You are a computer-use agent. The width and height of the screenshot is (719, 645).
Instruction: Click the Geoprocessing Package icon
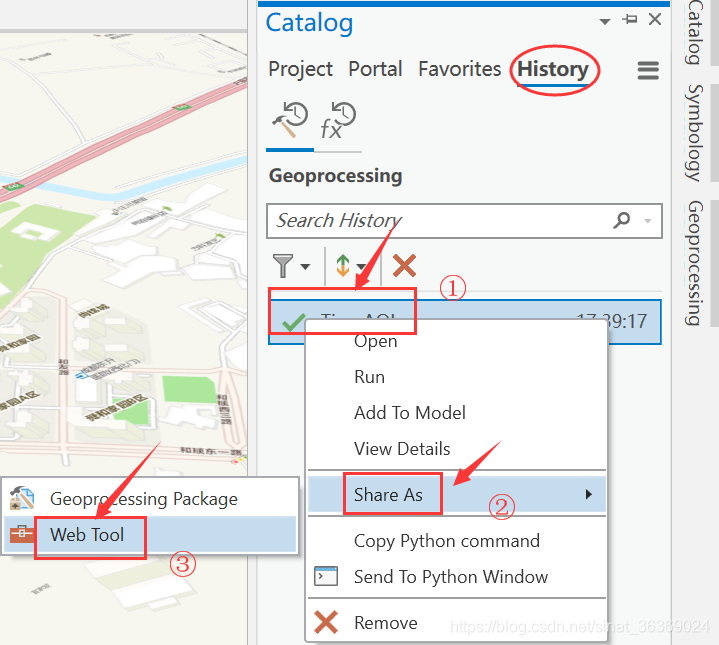(21, 498)
